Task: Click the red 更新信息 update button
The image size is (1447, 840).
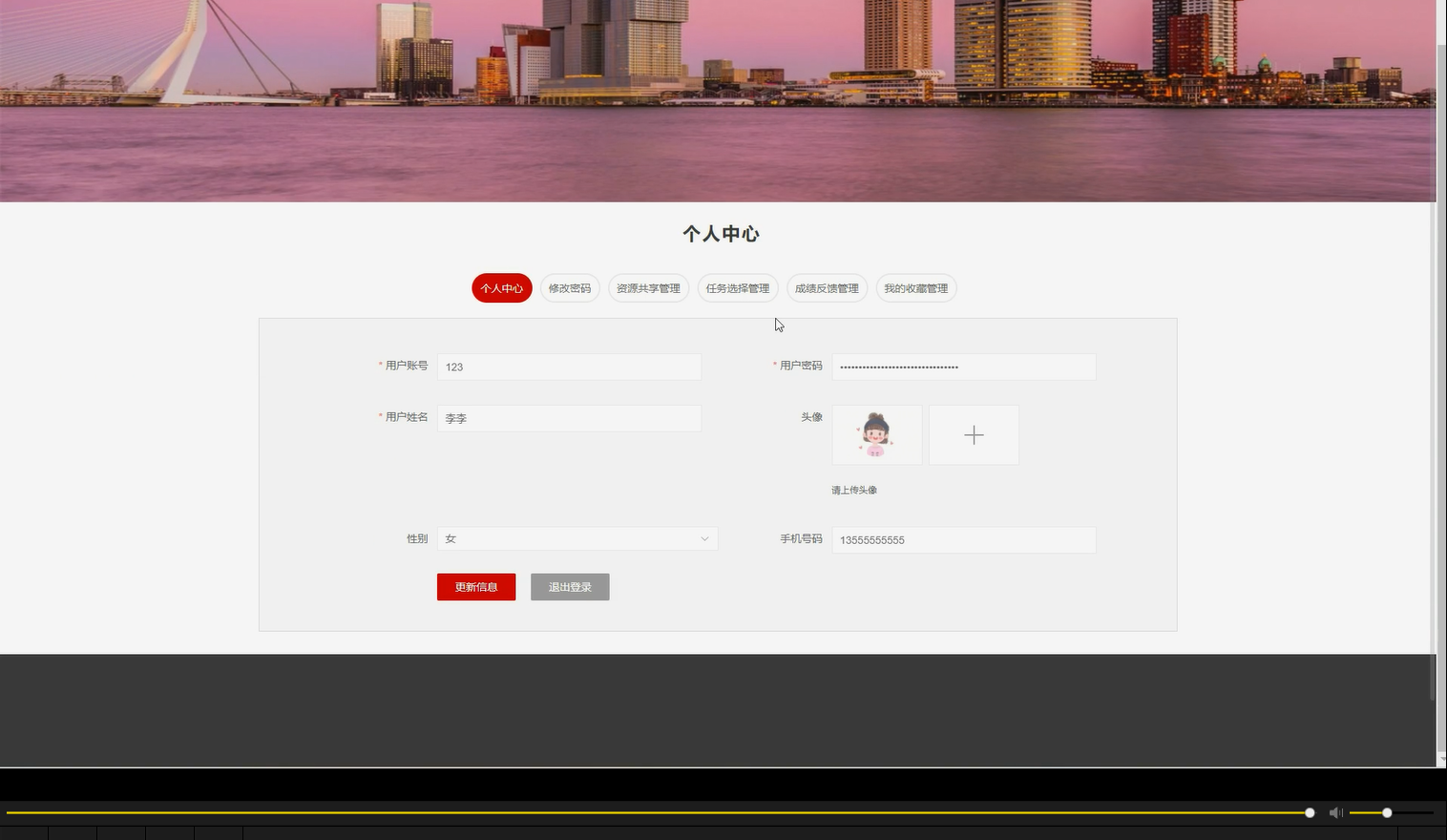Action: coord(475,586)
